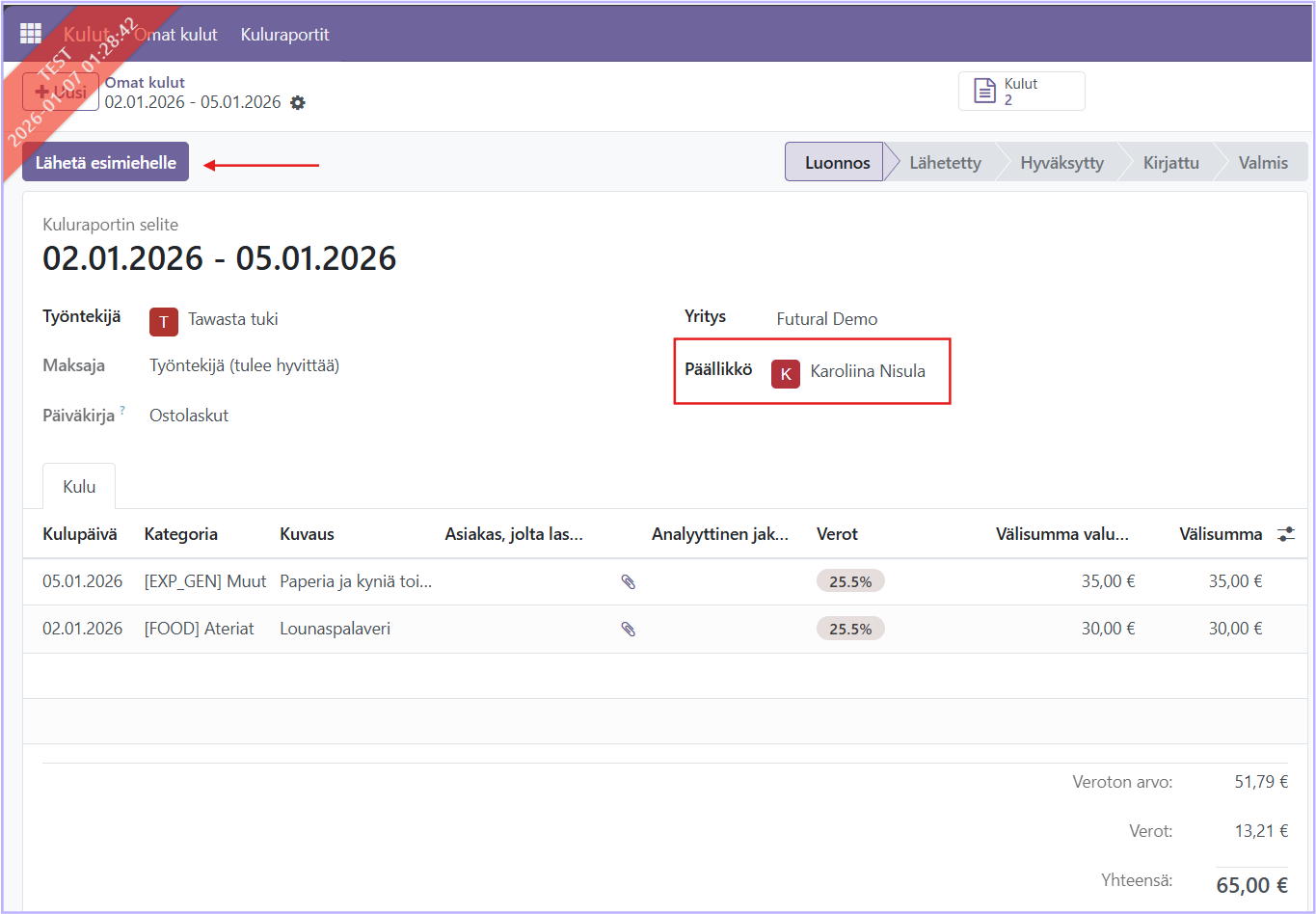This screenshot has width=1316, height=914.
Task: Open the Kuluraportit menu
Action: pos(284,35)
